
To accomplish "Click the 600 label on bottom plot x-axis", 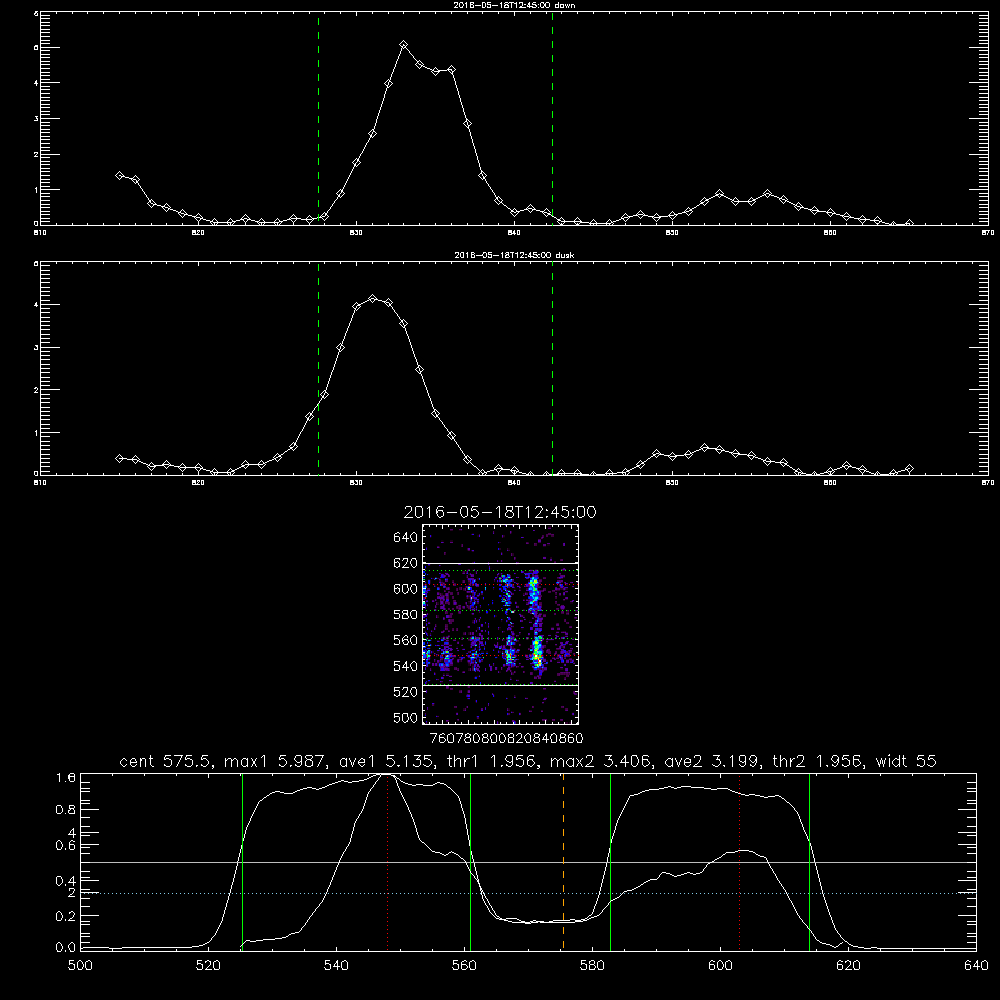I will 721,966.
